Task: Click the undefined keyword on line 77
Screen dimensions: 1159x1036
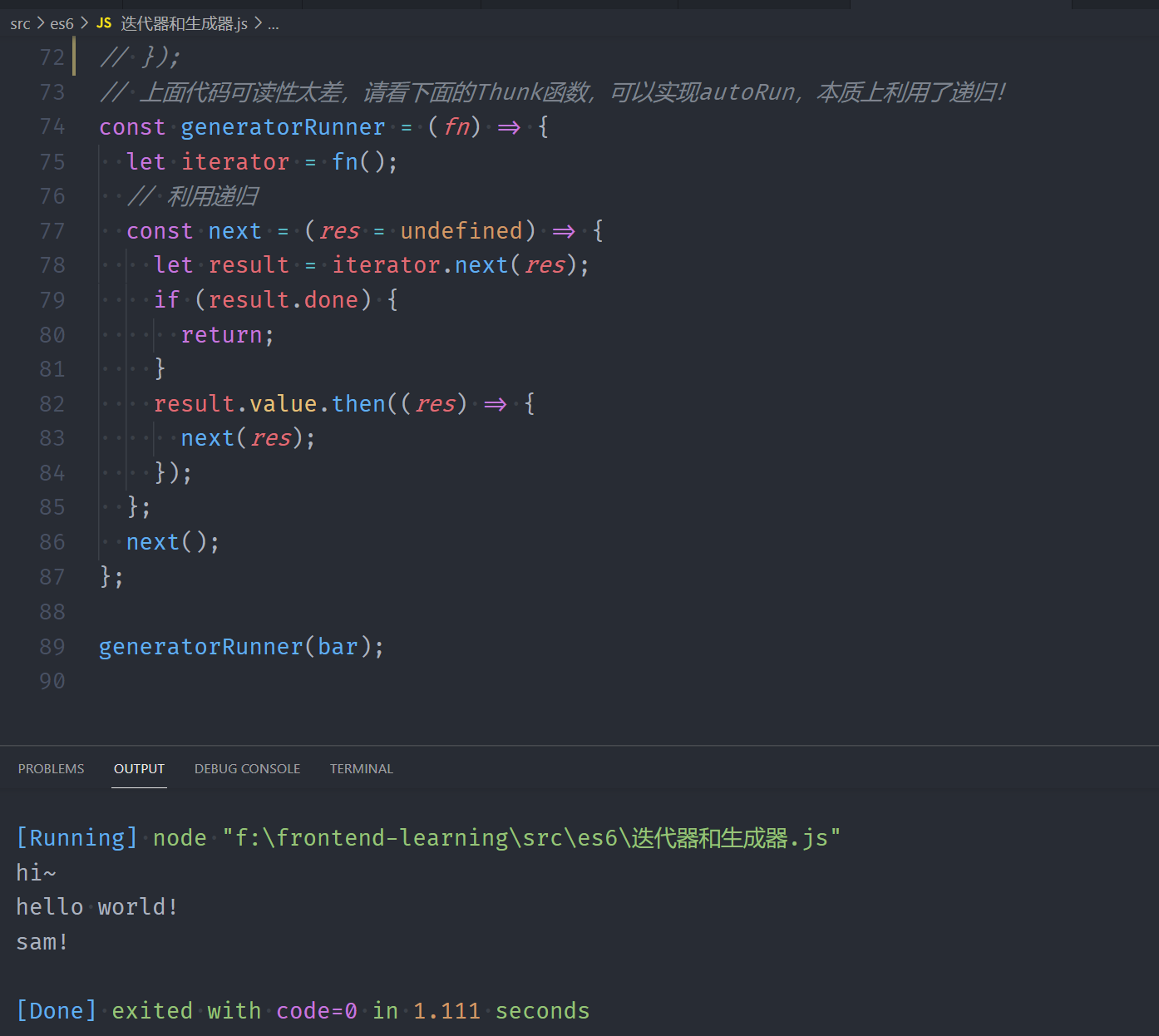Action: [x=461, y=230]
